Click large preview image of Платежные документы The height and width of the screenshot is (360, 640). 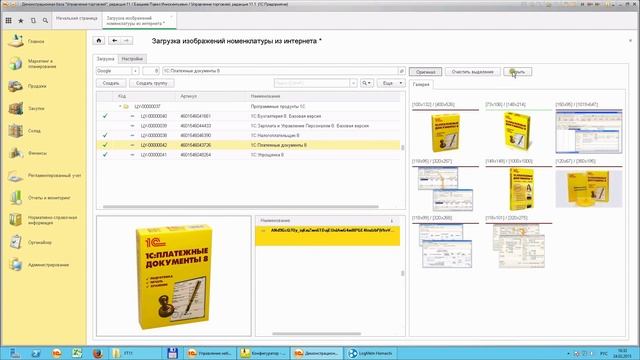coord(173,276)
